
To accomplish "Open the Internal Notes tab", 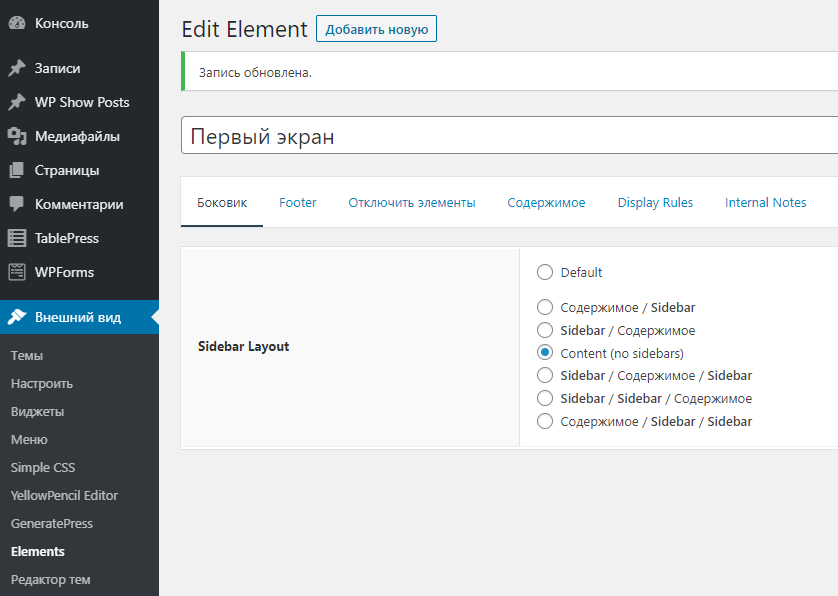I will 765,203.
